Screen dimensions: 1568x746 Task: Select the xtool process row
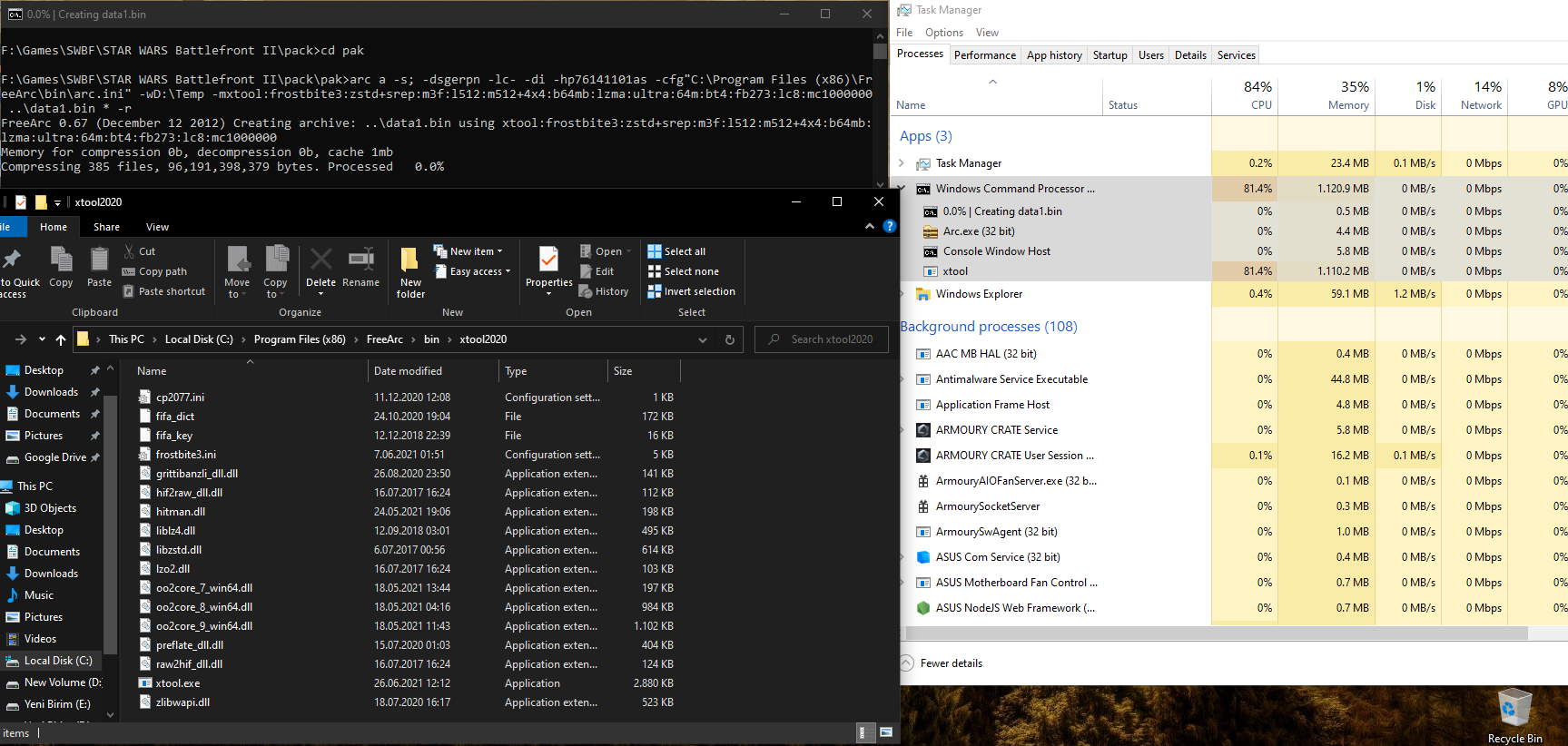click(x=1230, y=271)
